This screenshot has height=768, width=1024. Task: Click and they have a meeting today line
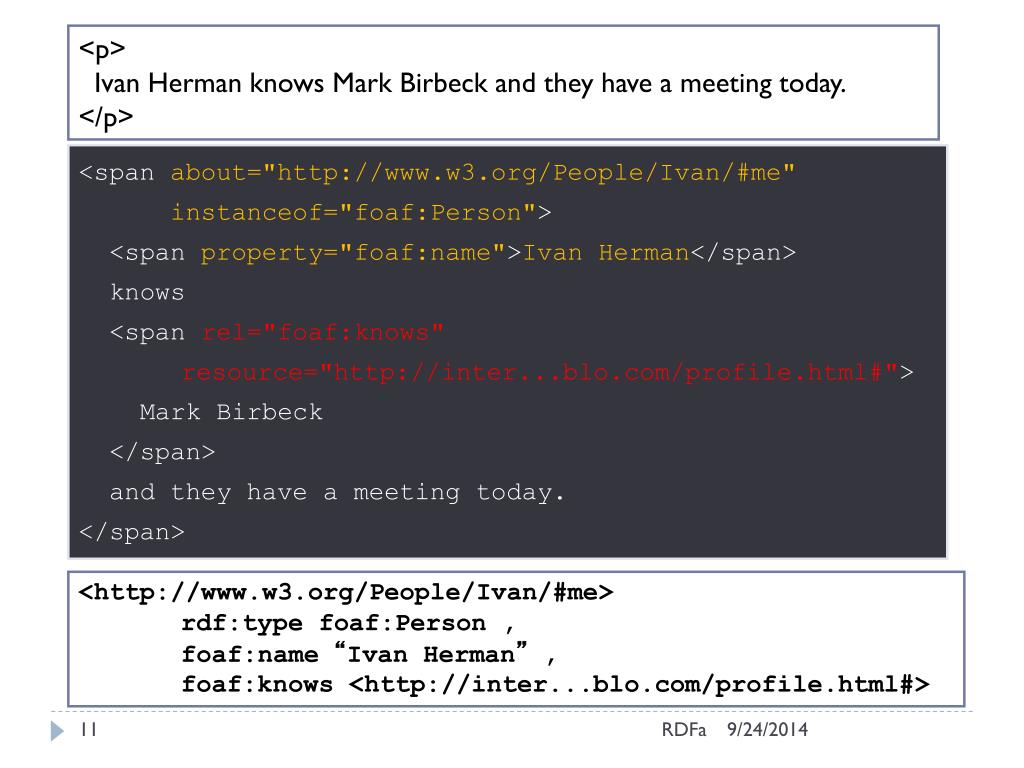337,492
